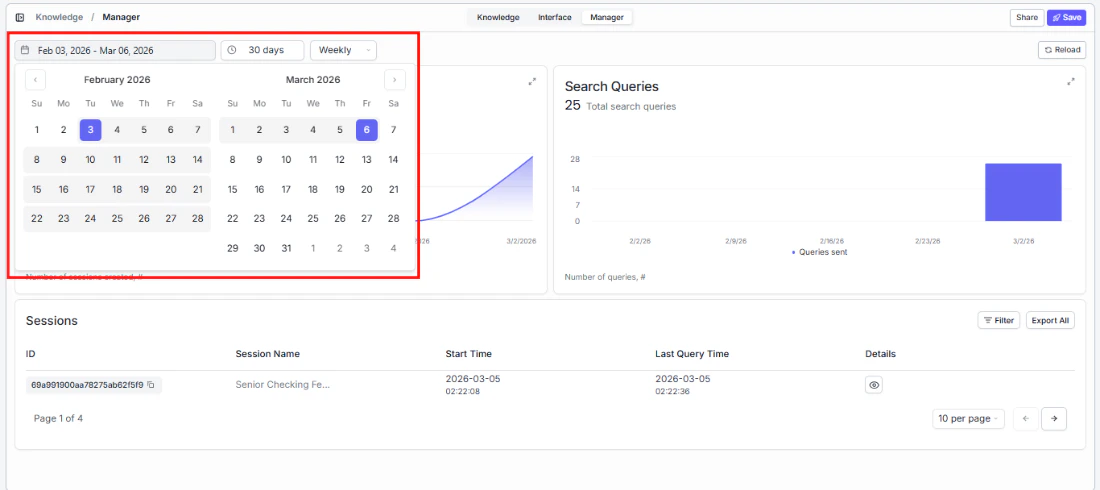Expand the Search Queries chart to fullscreen
This screenshot has width=1100, height=490.
(x=1071, y=82)
